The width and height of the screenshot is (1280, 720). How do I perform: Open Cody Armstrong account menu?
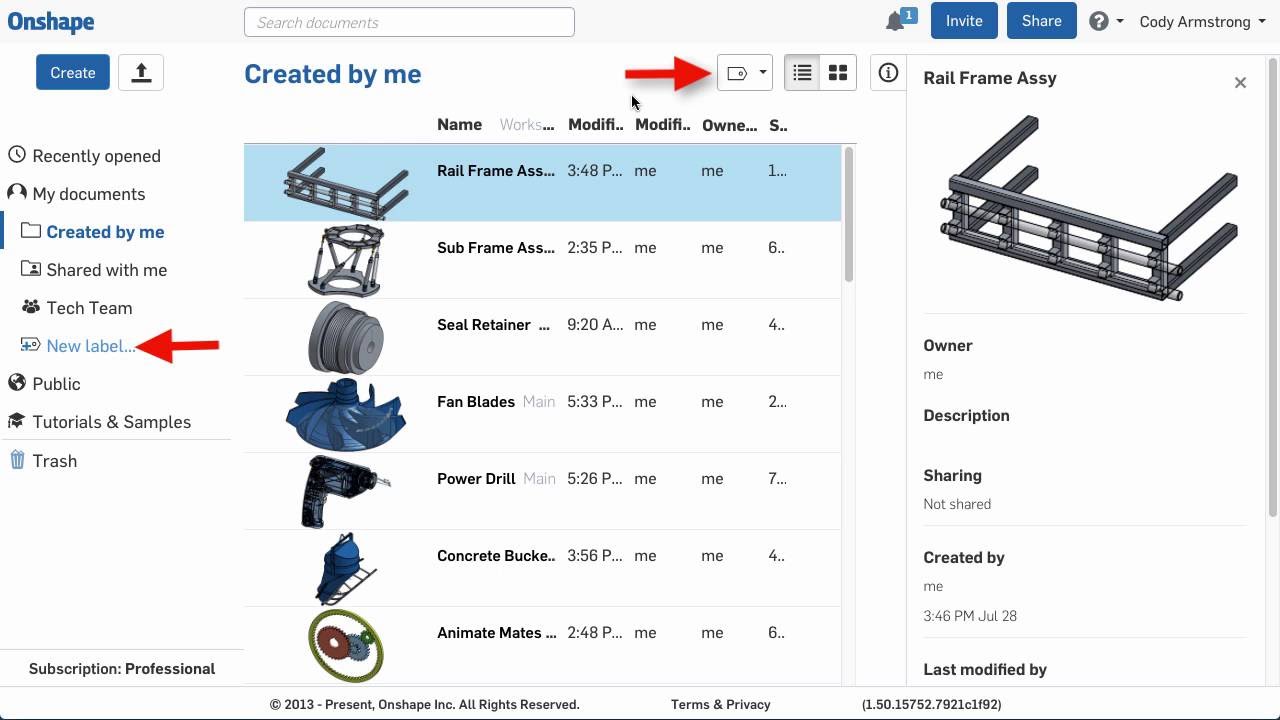[x=1202, y=21]
